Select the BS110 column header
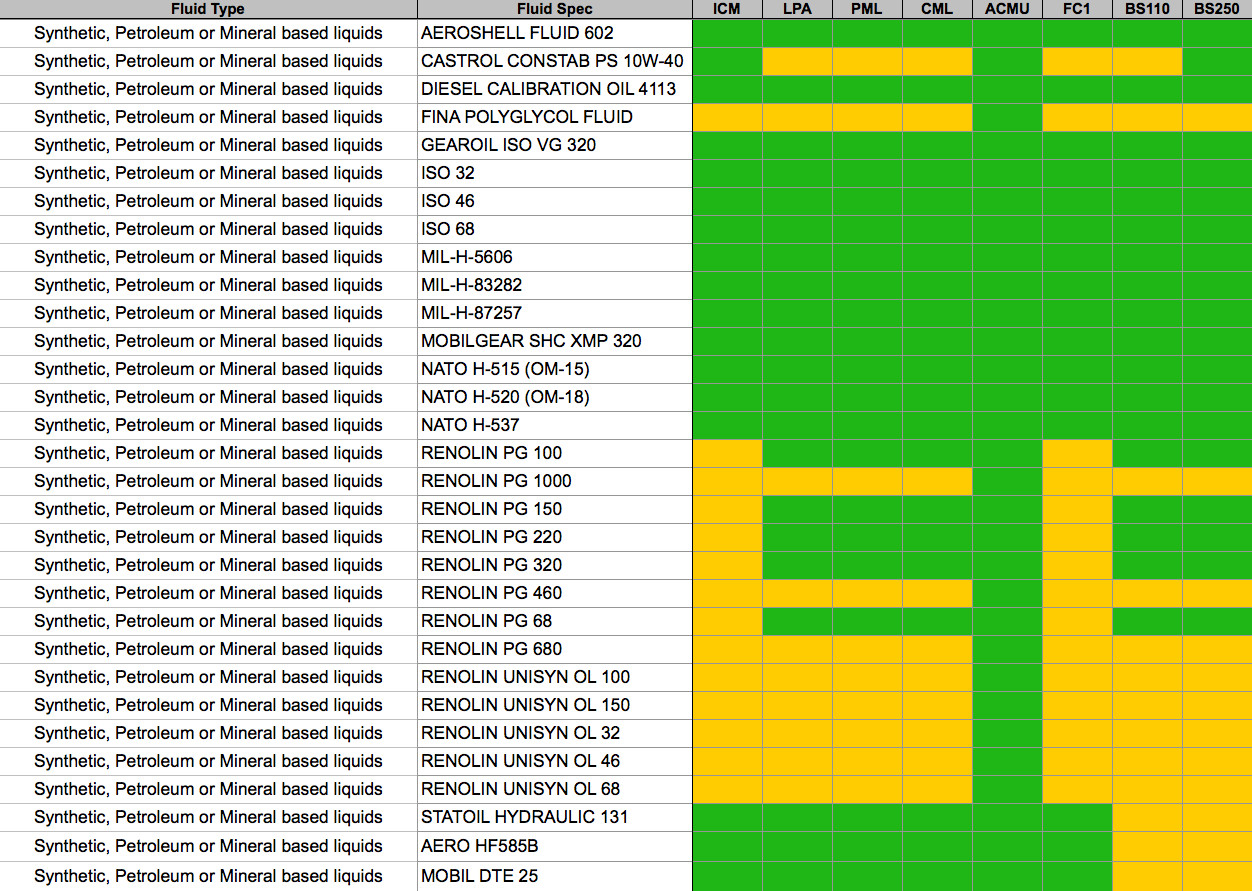Viewport: 1252px width, 891px height. [x=1147, y=9]
